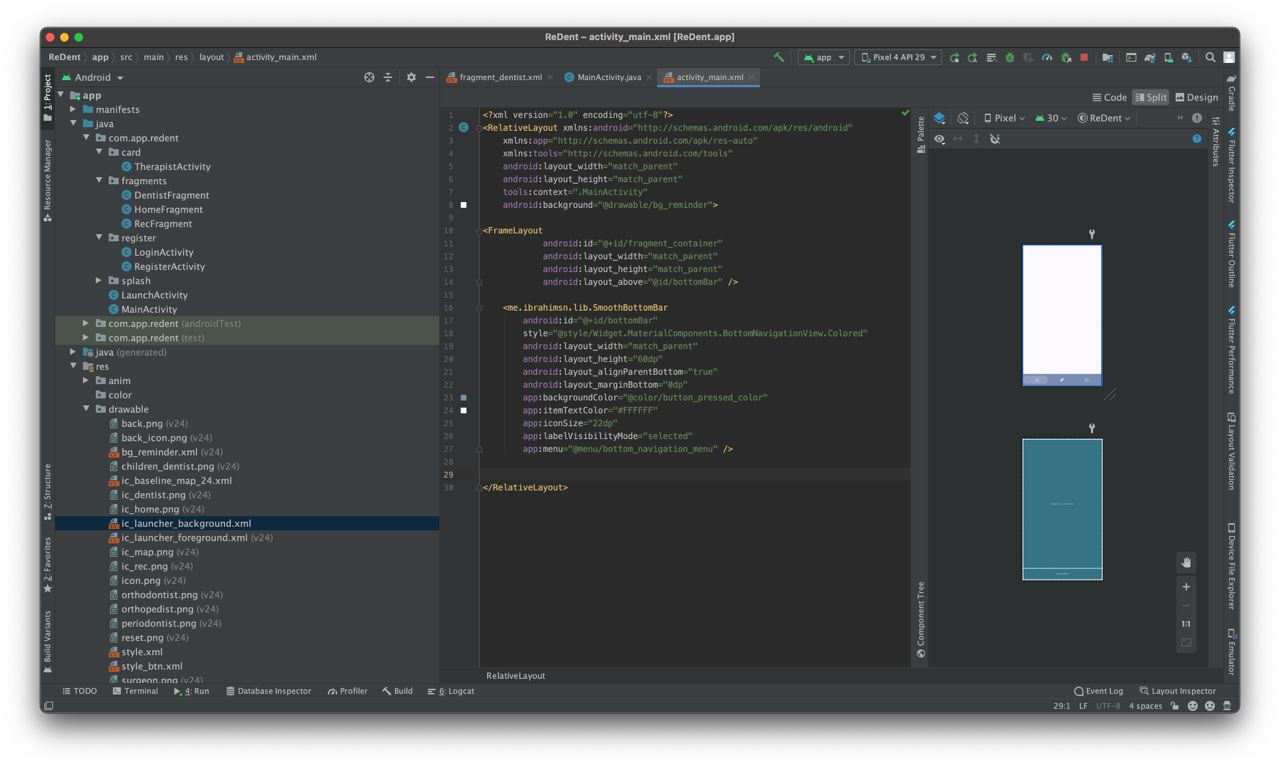Open the Event Log
Viewport: 1280px width, 766px height.
1098,691
